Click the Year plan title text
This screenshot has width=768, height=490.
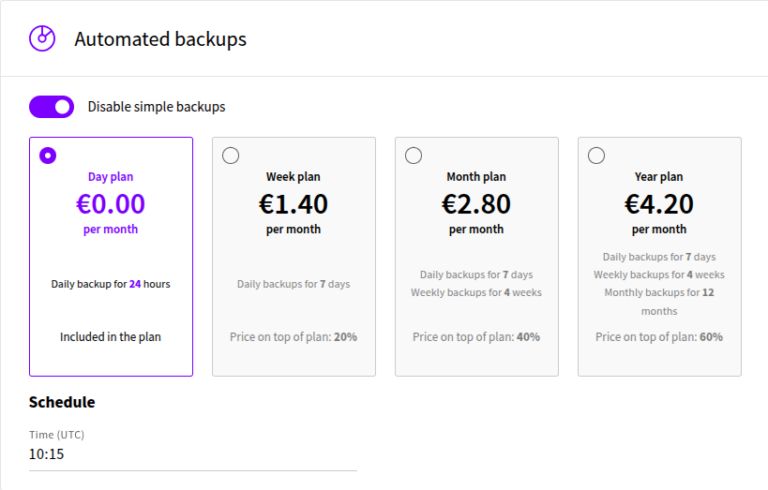coord(659,177)
